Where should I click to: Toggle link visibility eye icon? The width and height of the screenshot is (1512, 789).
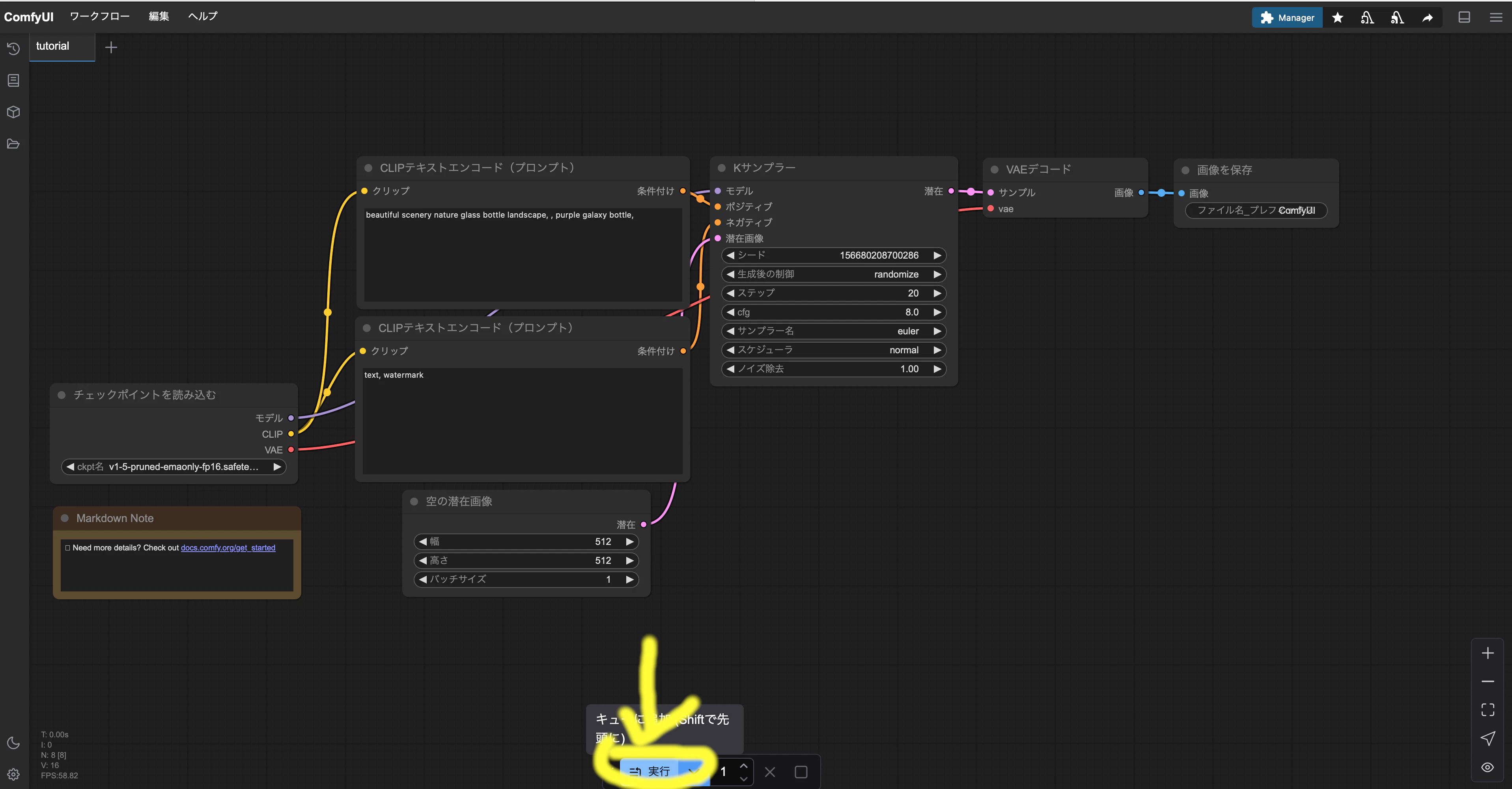(x=1487, y=767)
